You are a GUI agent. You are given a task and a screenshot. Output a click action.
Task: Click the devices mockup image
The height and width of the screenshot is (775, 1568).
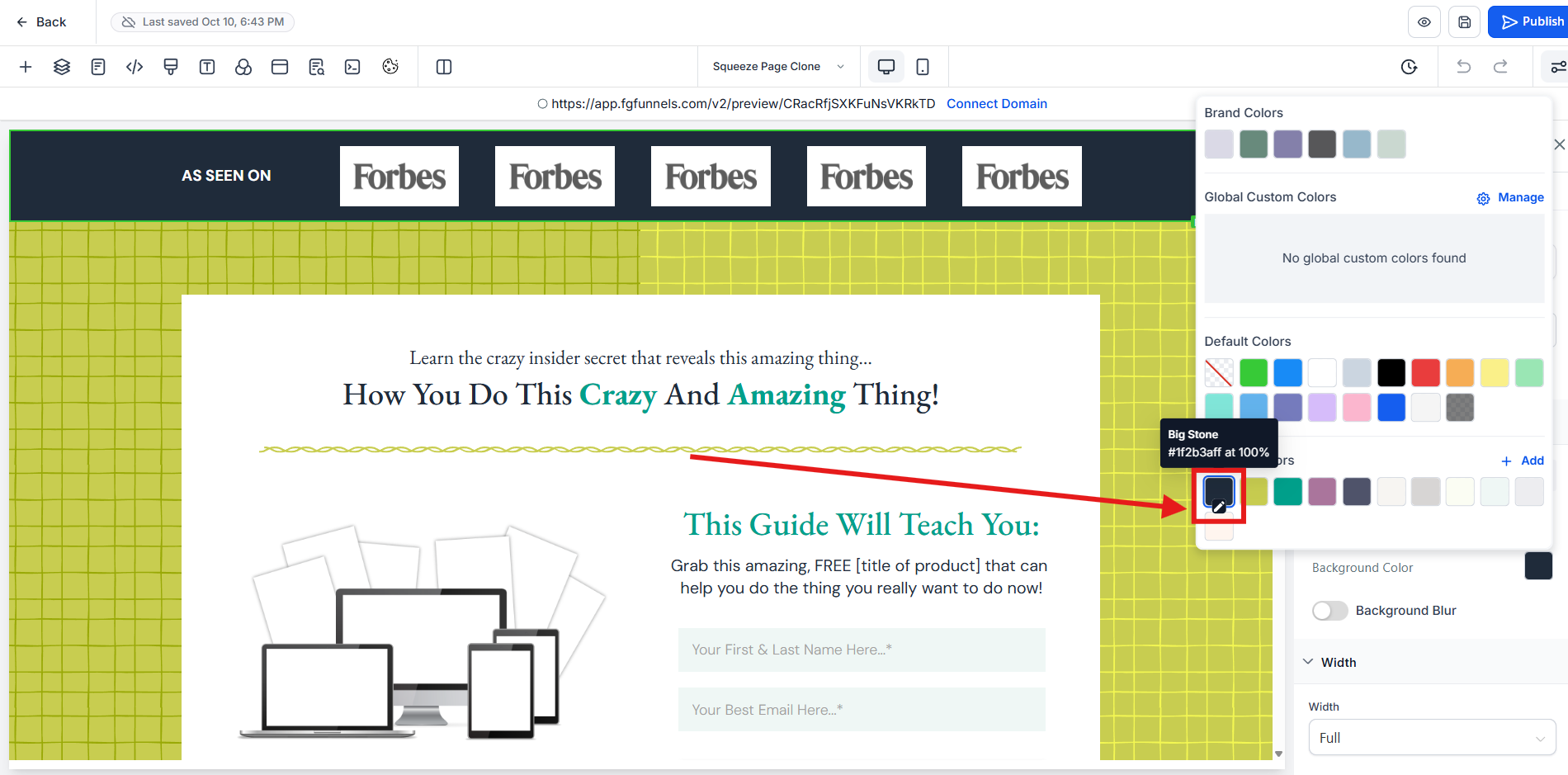pyautogui.click(x=423, y=632)
